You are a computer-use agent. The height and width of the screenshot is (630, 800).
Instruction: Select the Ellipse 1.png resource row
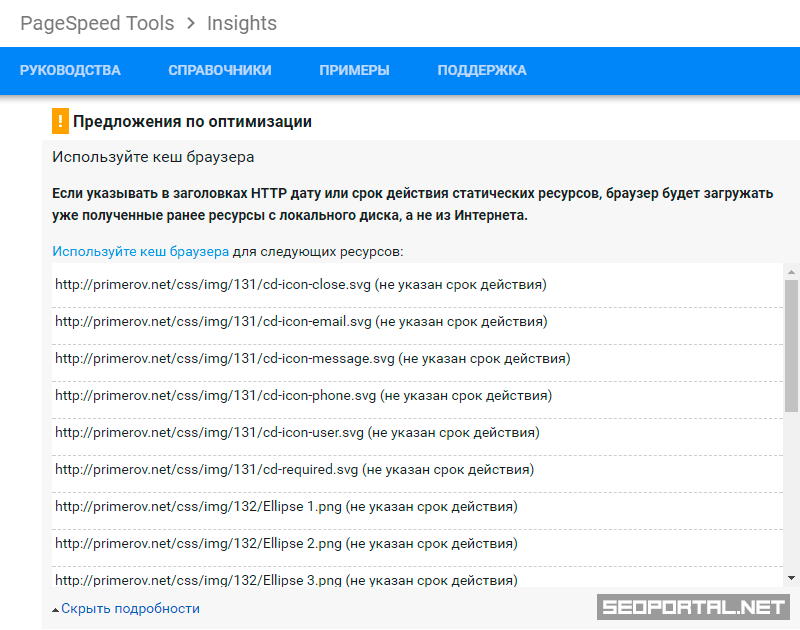286,507
